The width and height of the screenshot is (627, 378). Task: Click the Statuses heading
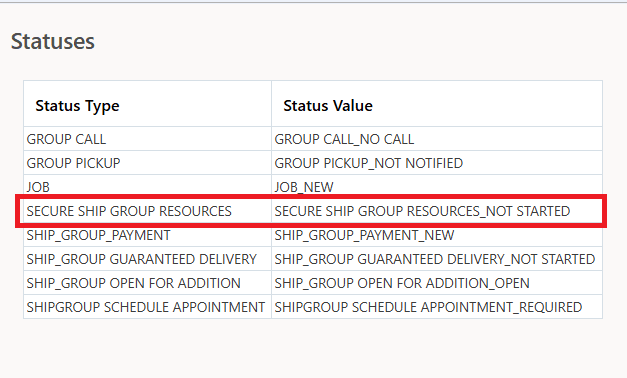pyautogui.click(x=52, y=42)
